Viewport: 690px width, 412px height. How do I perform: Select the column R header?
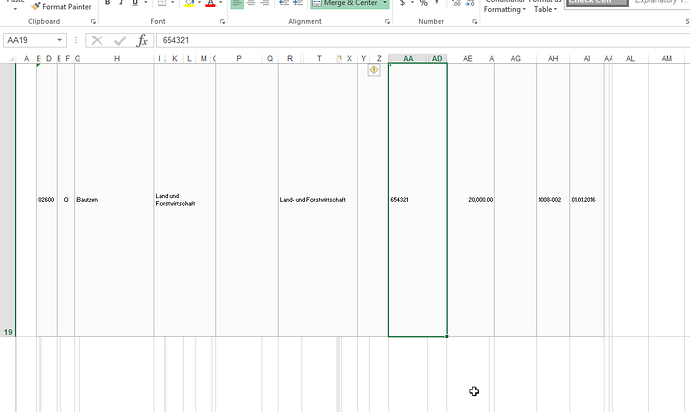[x=290, y=58]
